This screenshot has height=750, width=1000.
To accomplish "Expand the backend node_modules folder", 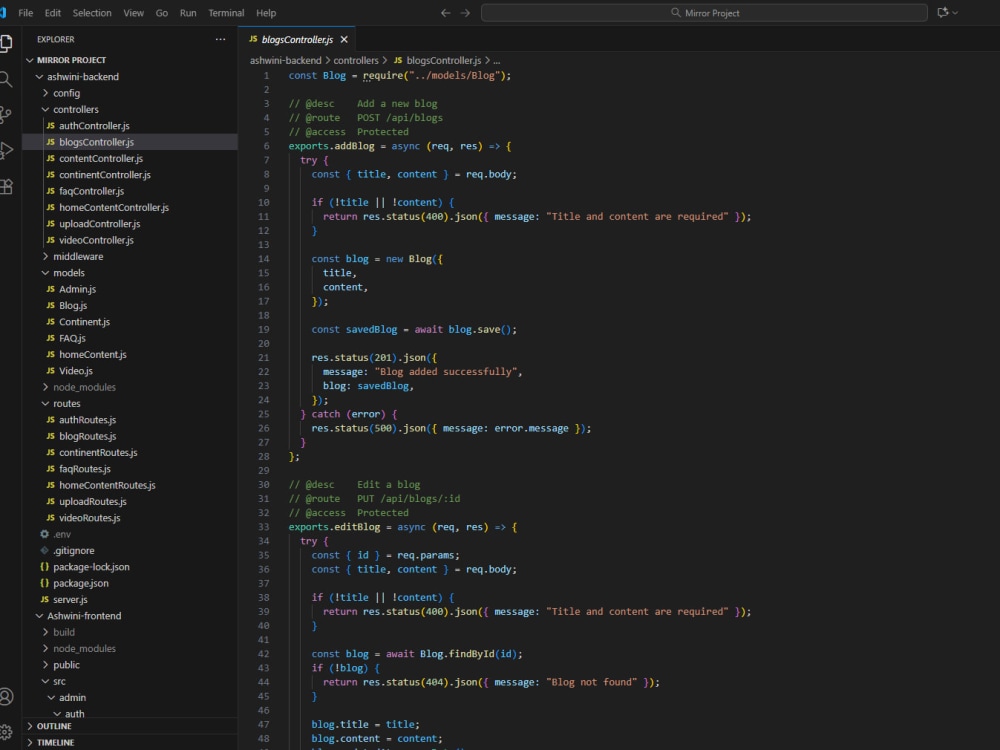I will (x=130, y=387).
